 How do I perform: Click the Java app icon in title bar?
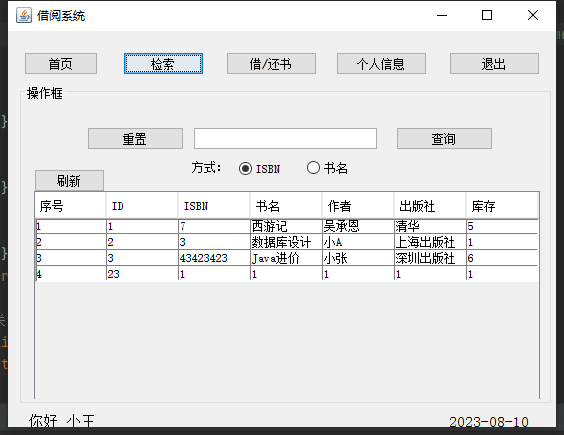tap(24, 15)
